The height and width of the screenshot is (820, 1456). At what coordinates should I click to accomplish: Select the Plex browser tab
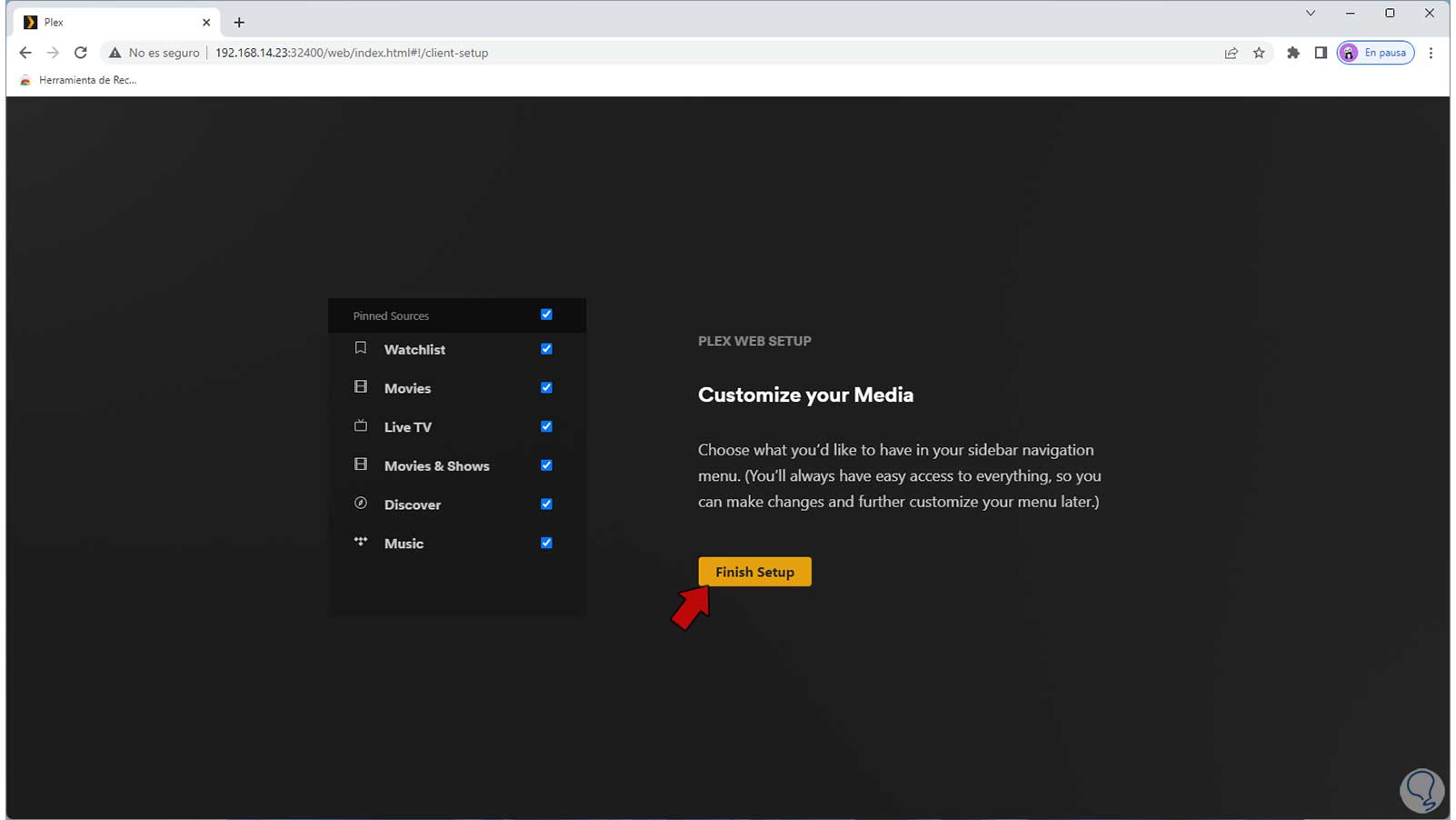click(116, 22)
